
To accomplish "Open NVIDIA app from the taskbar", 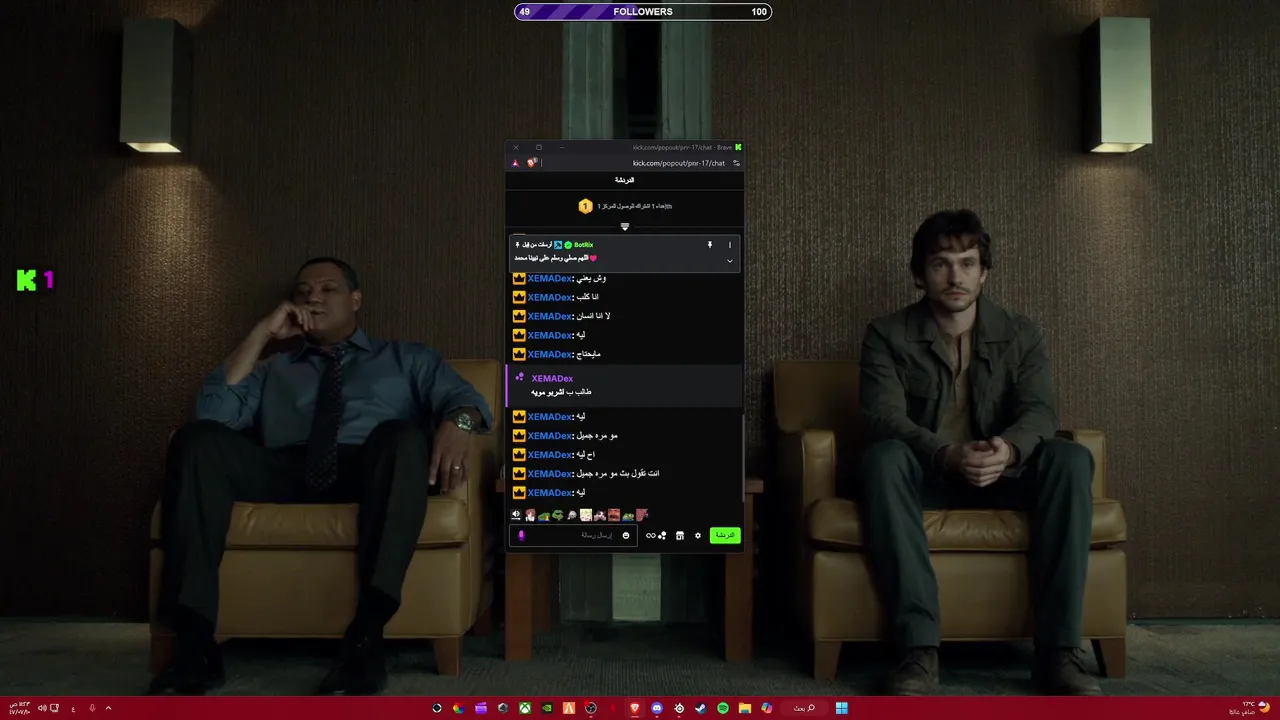I will [547, 708].
